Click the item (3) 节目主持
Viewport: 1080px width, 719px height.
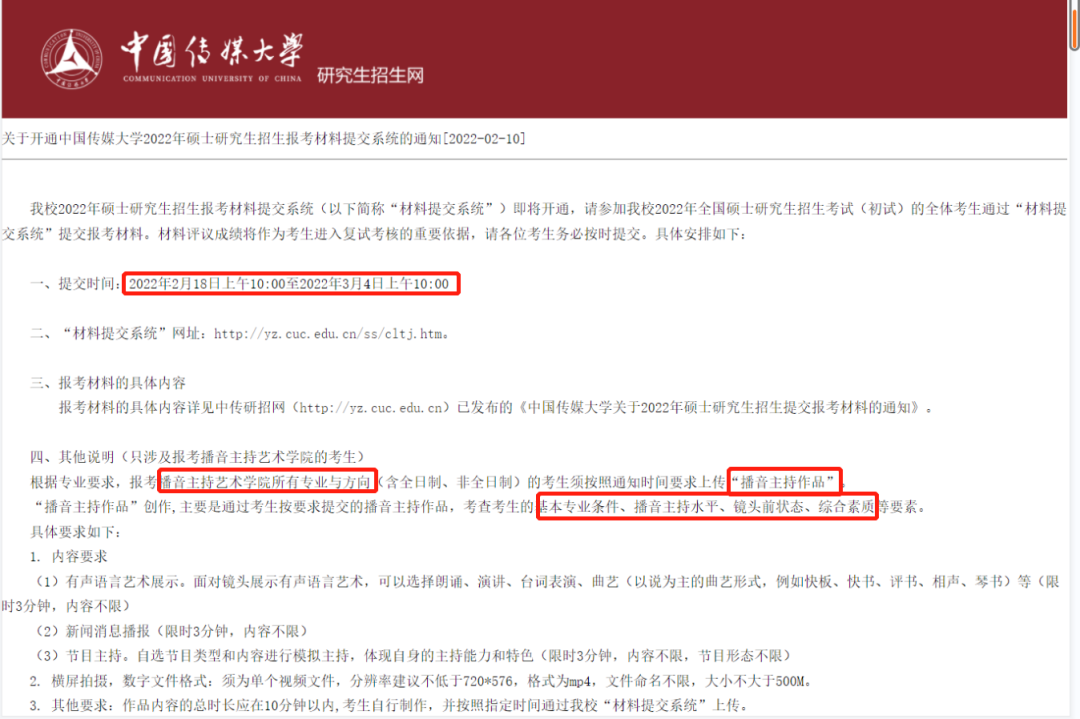(83, 656)
